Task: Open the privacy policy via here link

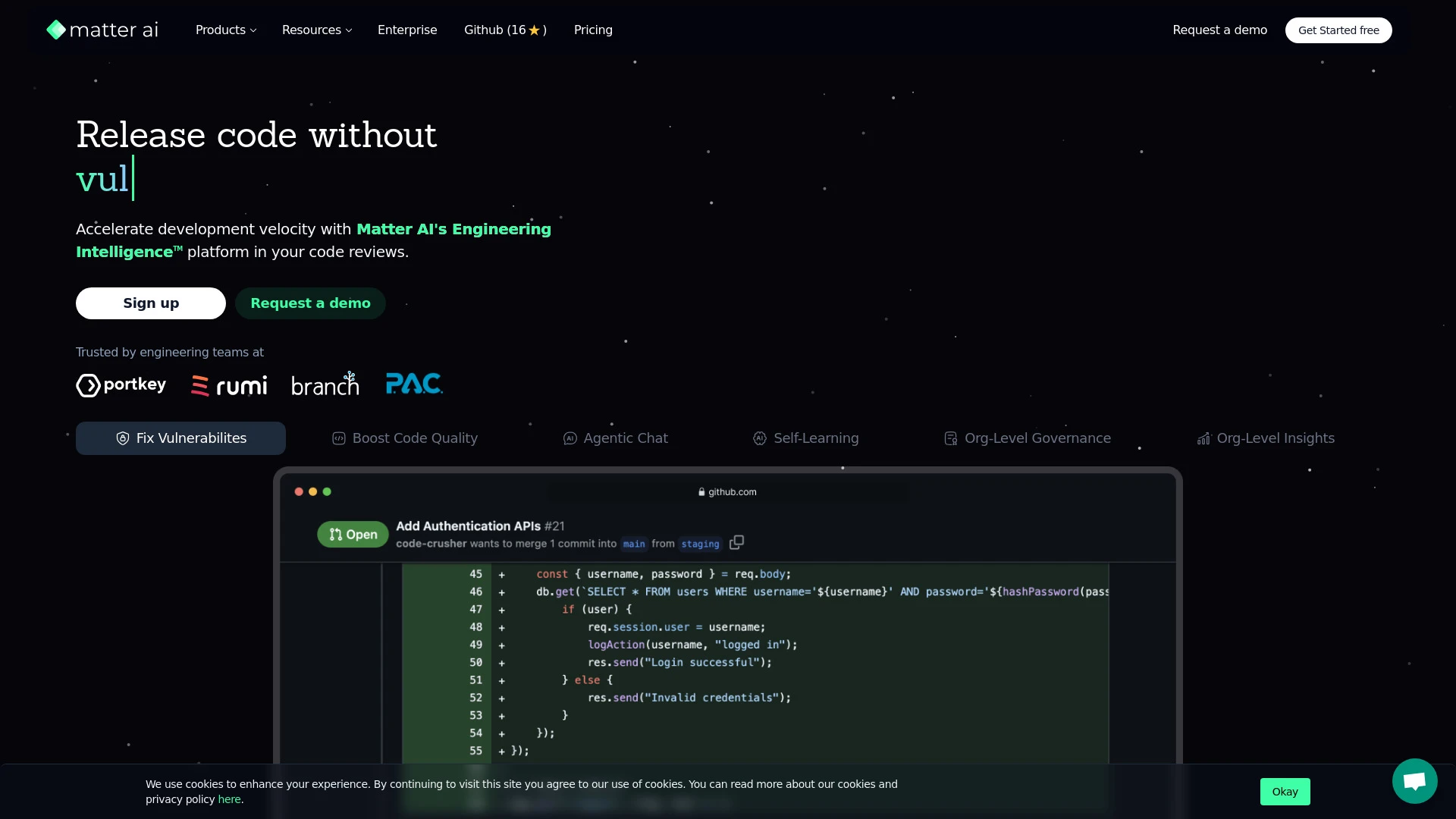Action: click(230, 799)
